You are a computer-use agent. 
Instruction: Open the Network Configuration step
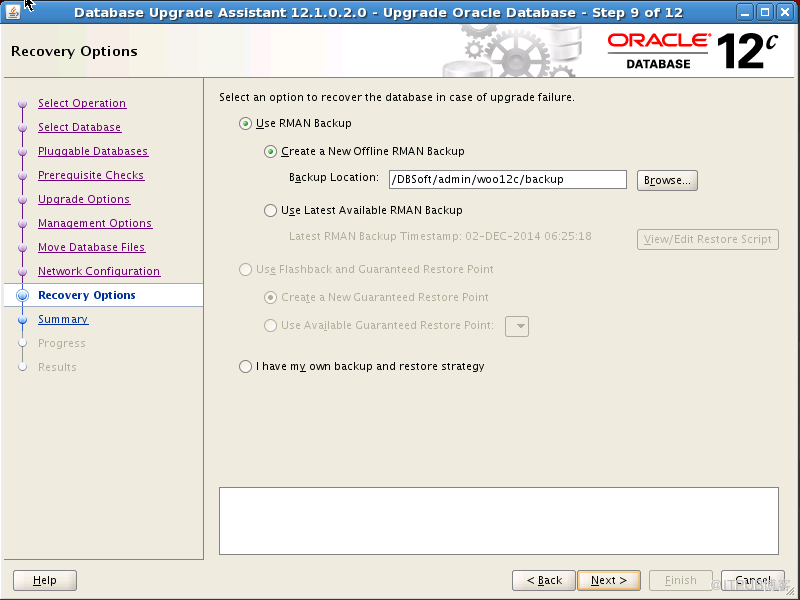pos(99,271)
